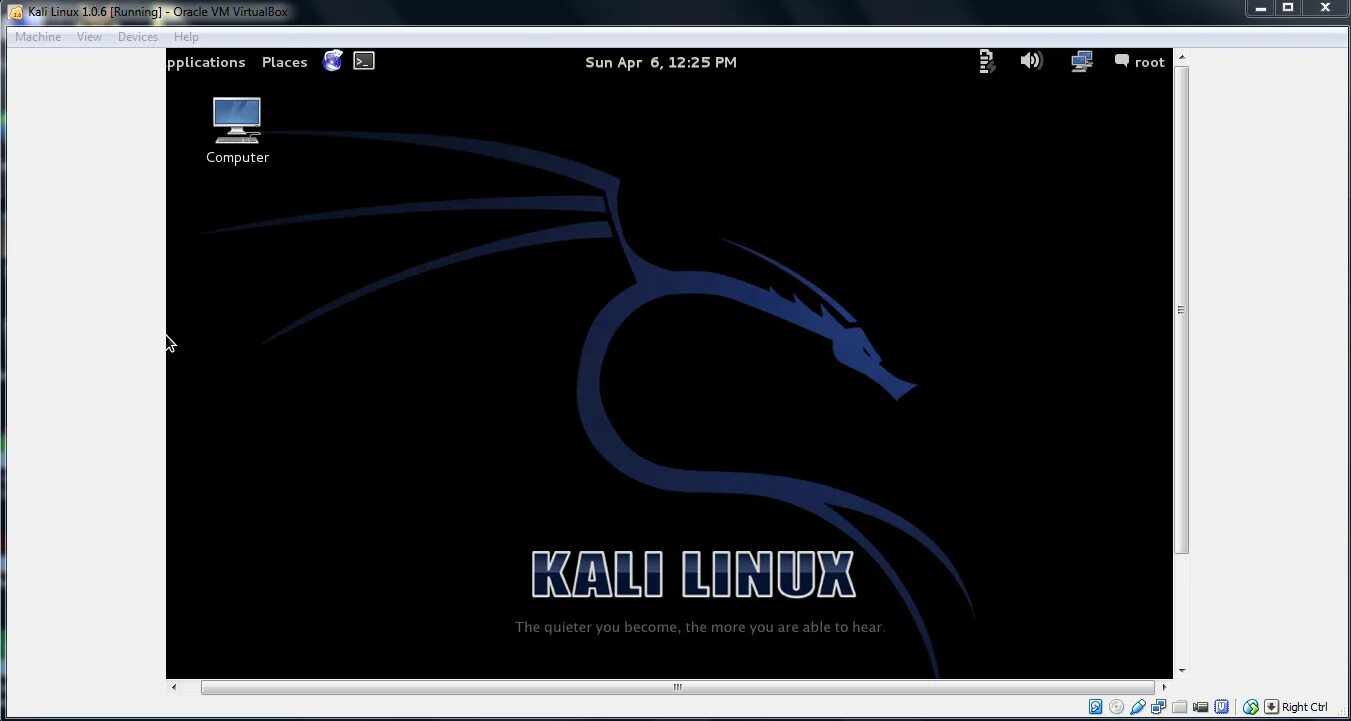Click the scroll down arrow
Image resolution: width=1351 pixels, height=721 pixels.
1181,671
